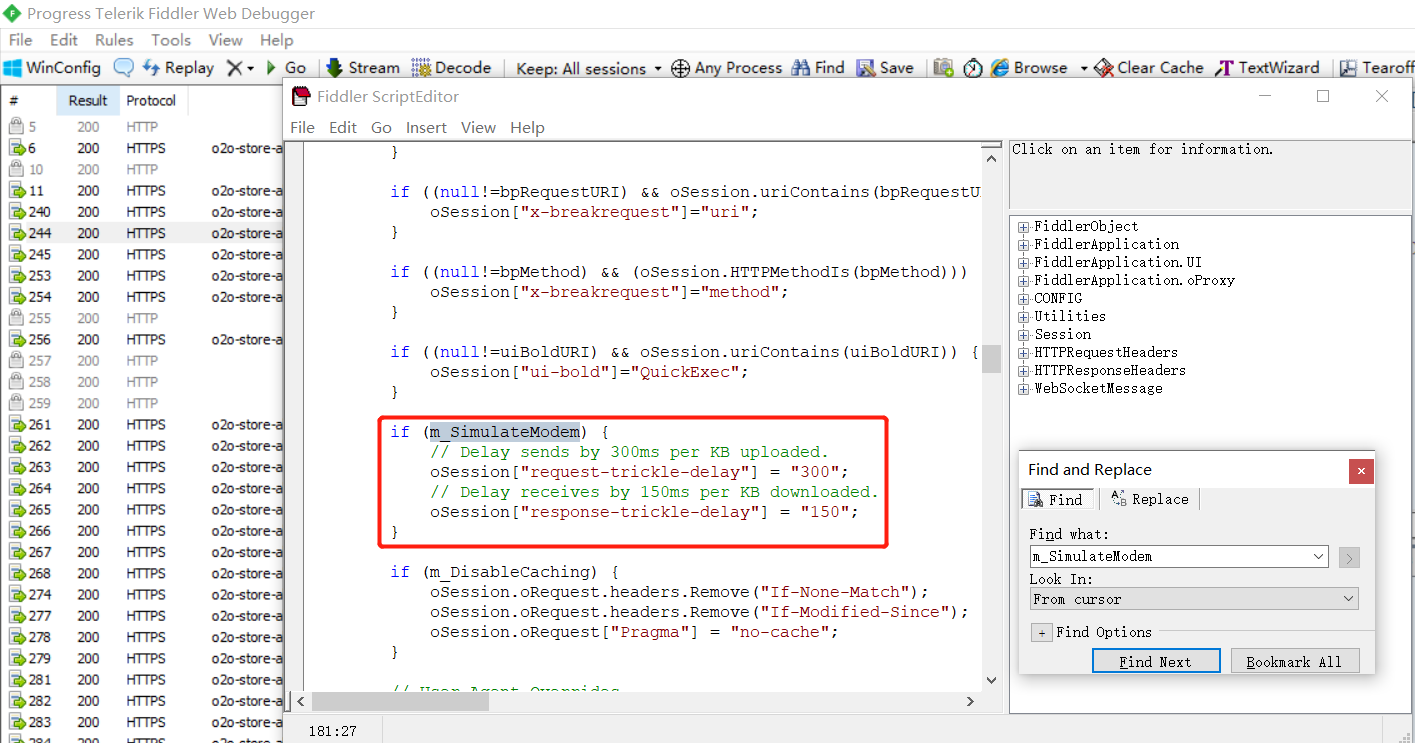Open Fiddler main Rules menu
Viewport: 1415px width, 743px height.
[x=114, y=40]
